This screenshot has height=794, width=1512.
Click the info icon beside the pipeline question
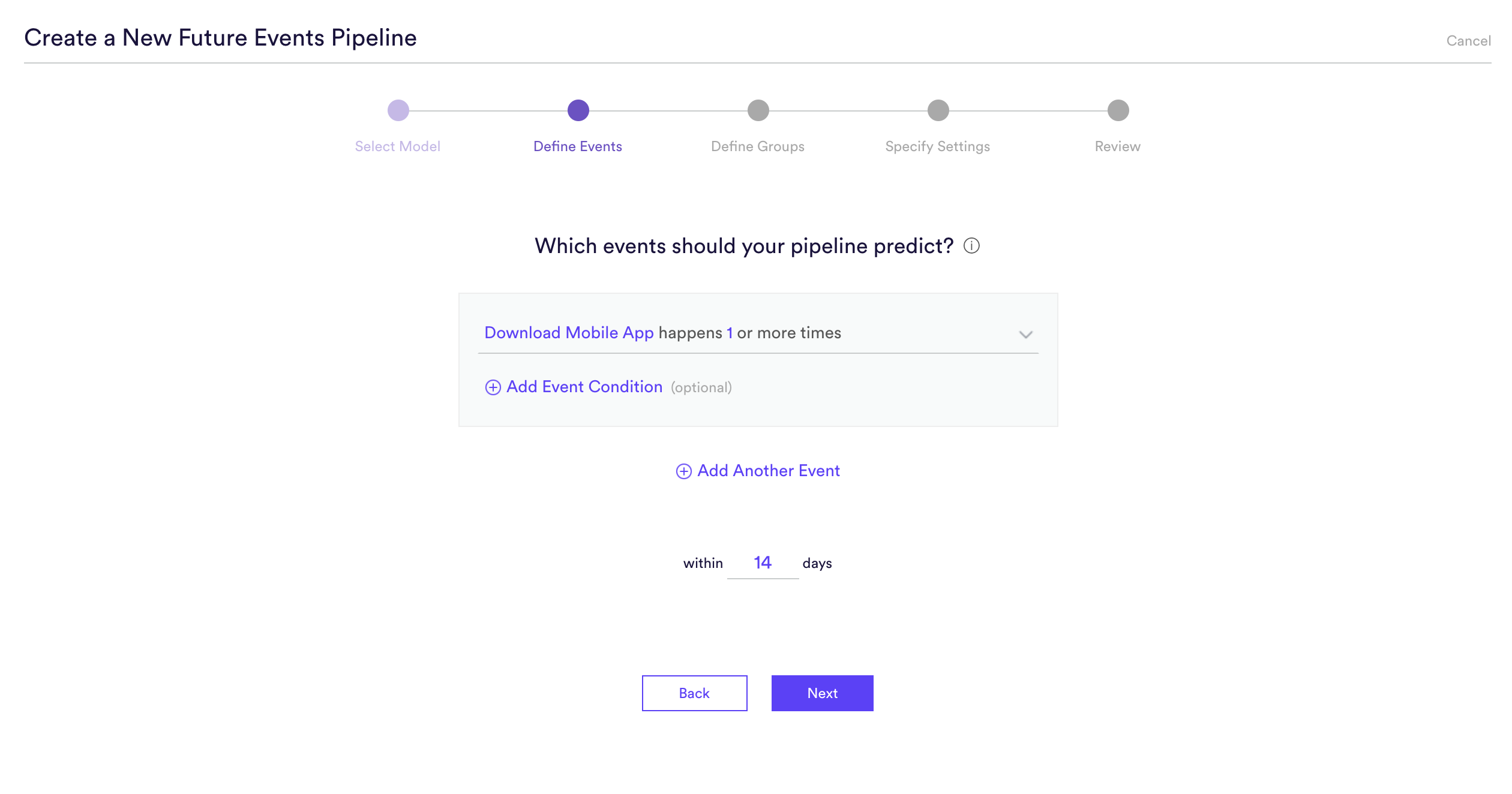pyautogui.click(x=971, y=246)
